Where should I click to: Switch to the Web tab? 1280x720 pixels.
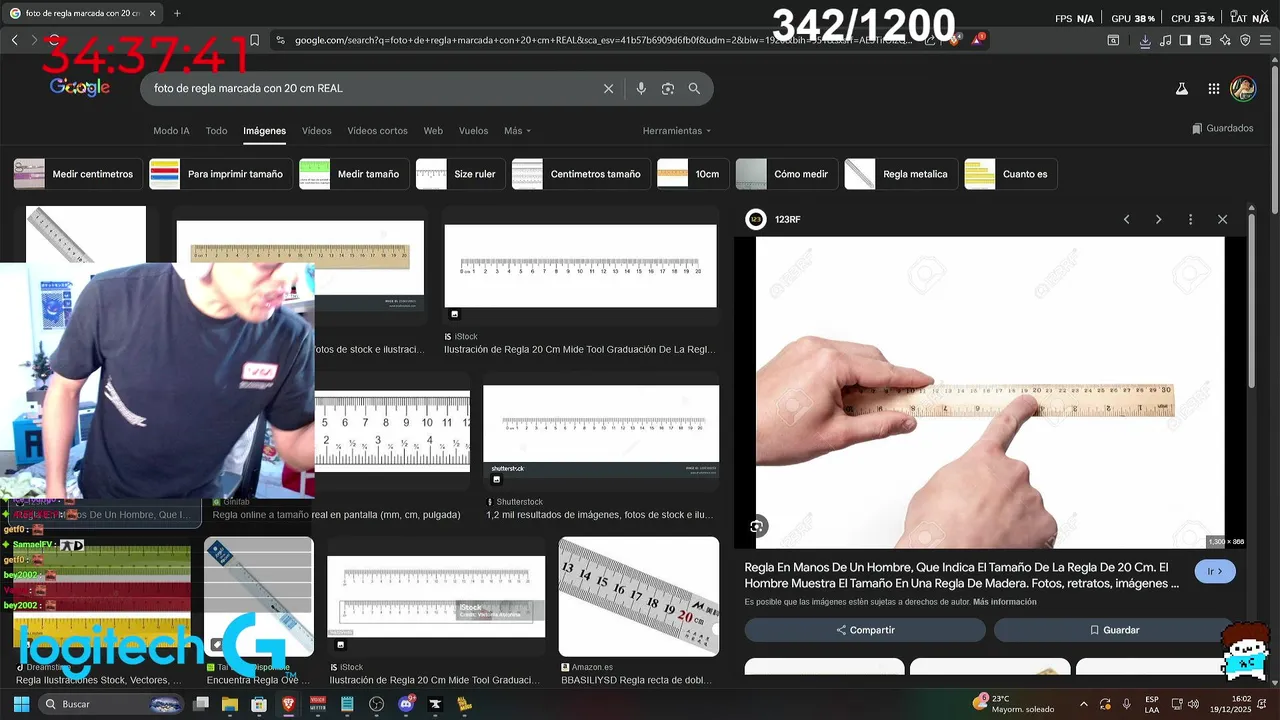point(433,131)
